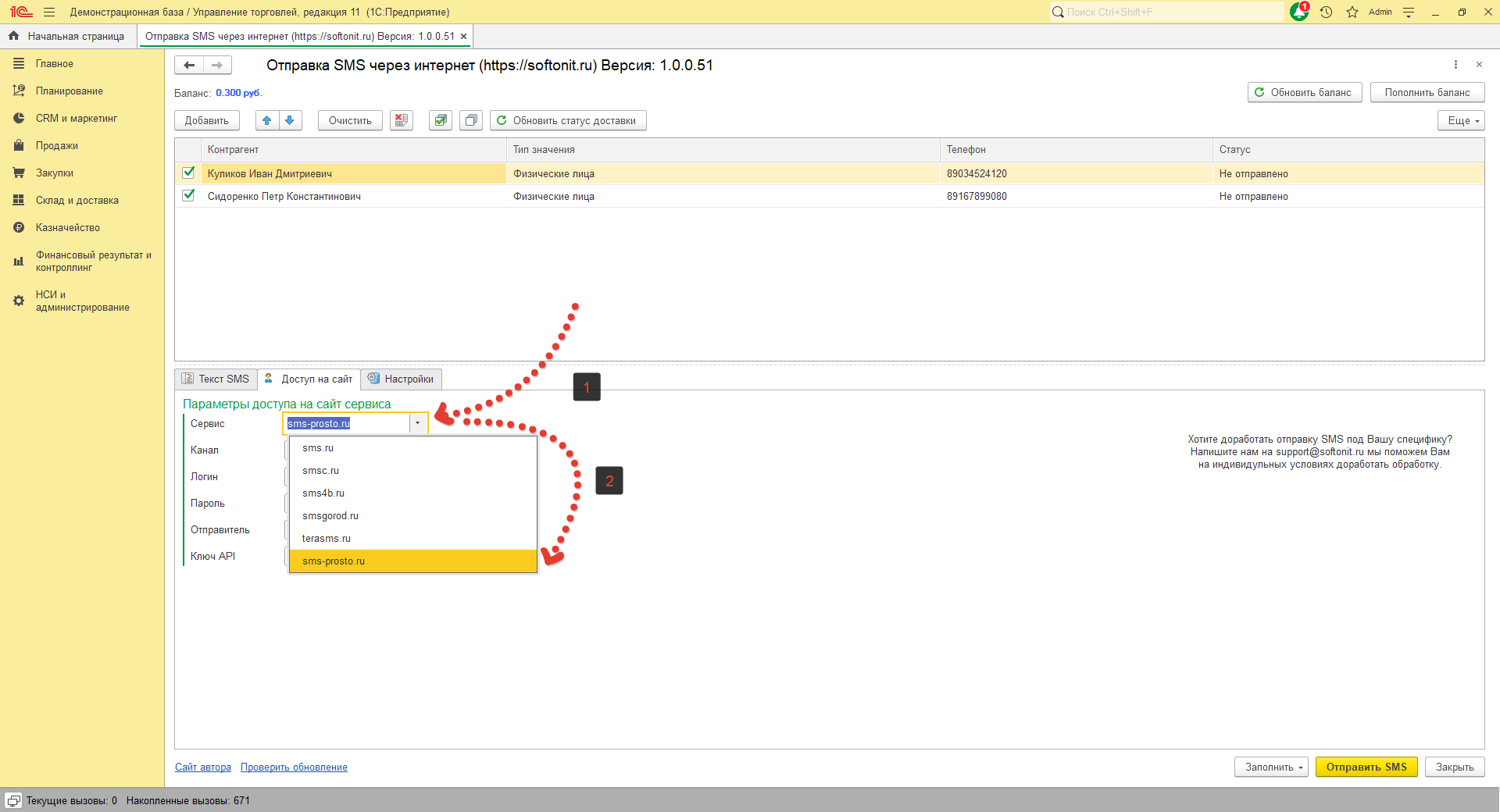The image size is (1500, 812).
Task: Follow the Проверить обновление link
Action: [x=294, y=767]
